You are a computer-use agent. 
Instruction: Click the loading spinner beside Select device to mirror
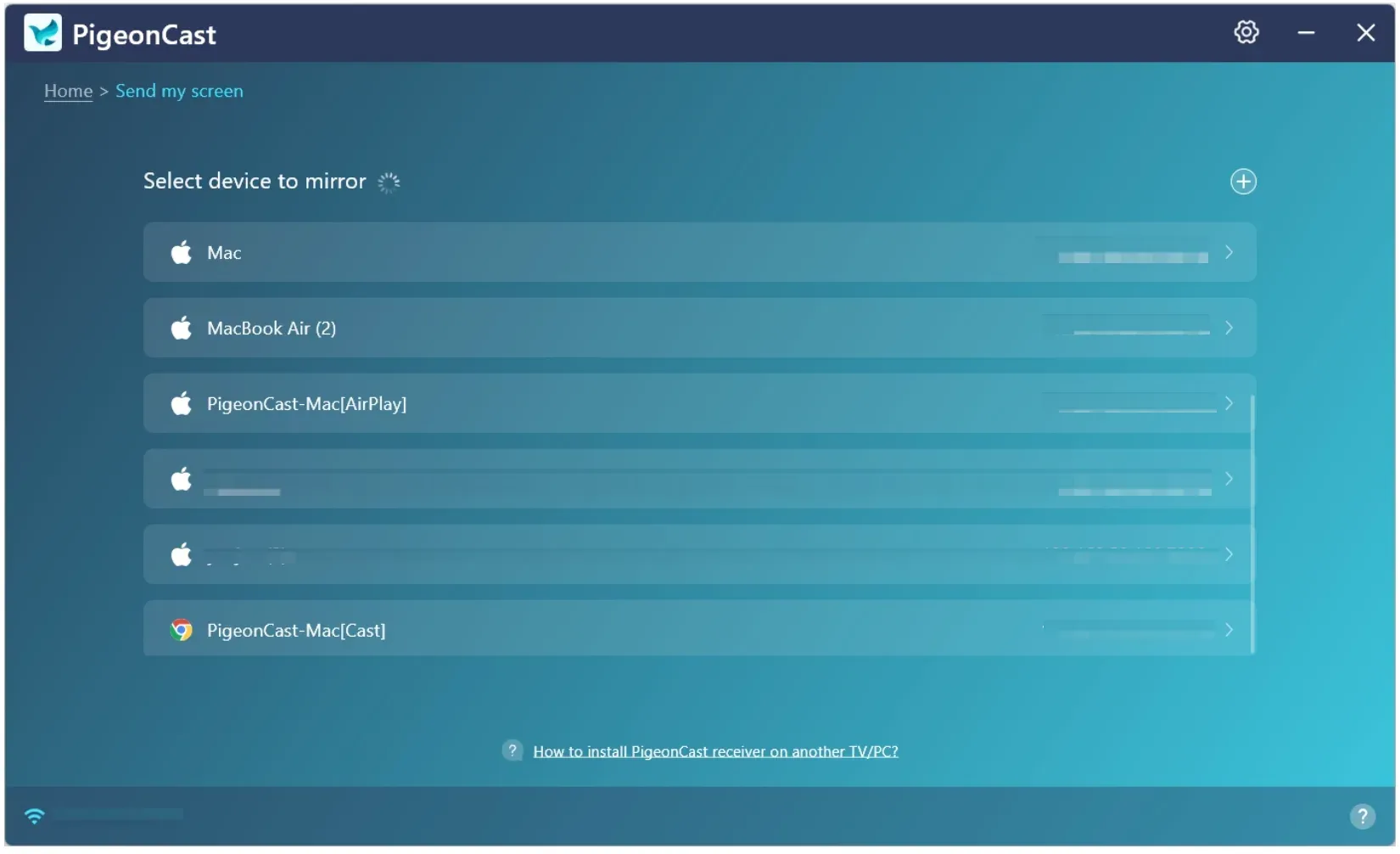[x=389, y=183]
